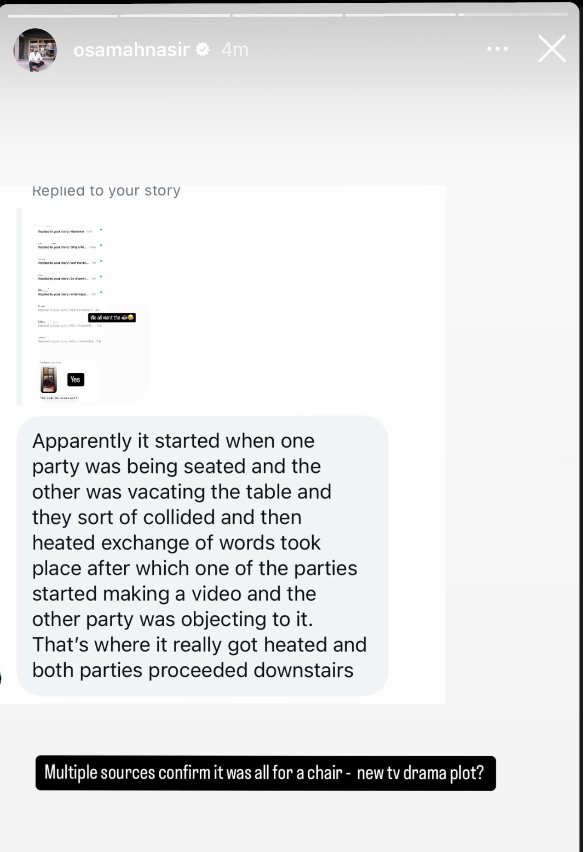This screenshot has width=584, height=852.
Task: Click the blue verified badge
Action: tap(203, 49)
